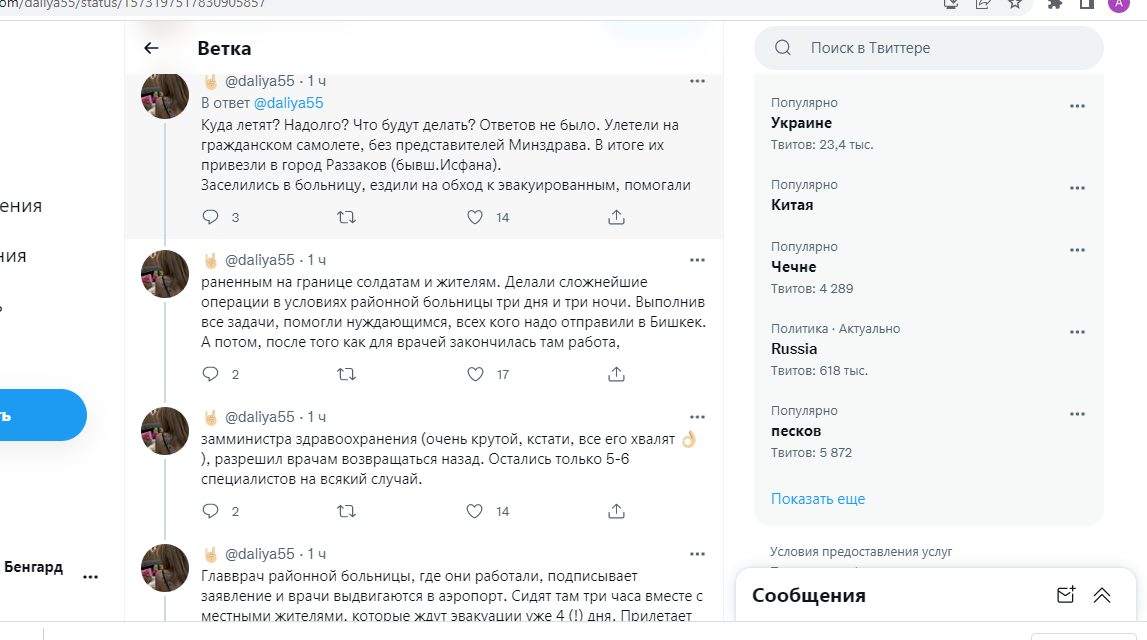Reply to the tweet starting with Куда летят
Screen dimensions: 1147x640
pyautogui.click(x=210, y=217)
